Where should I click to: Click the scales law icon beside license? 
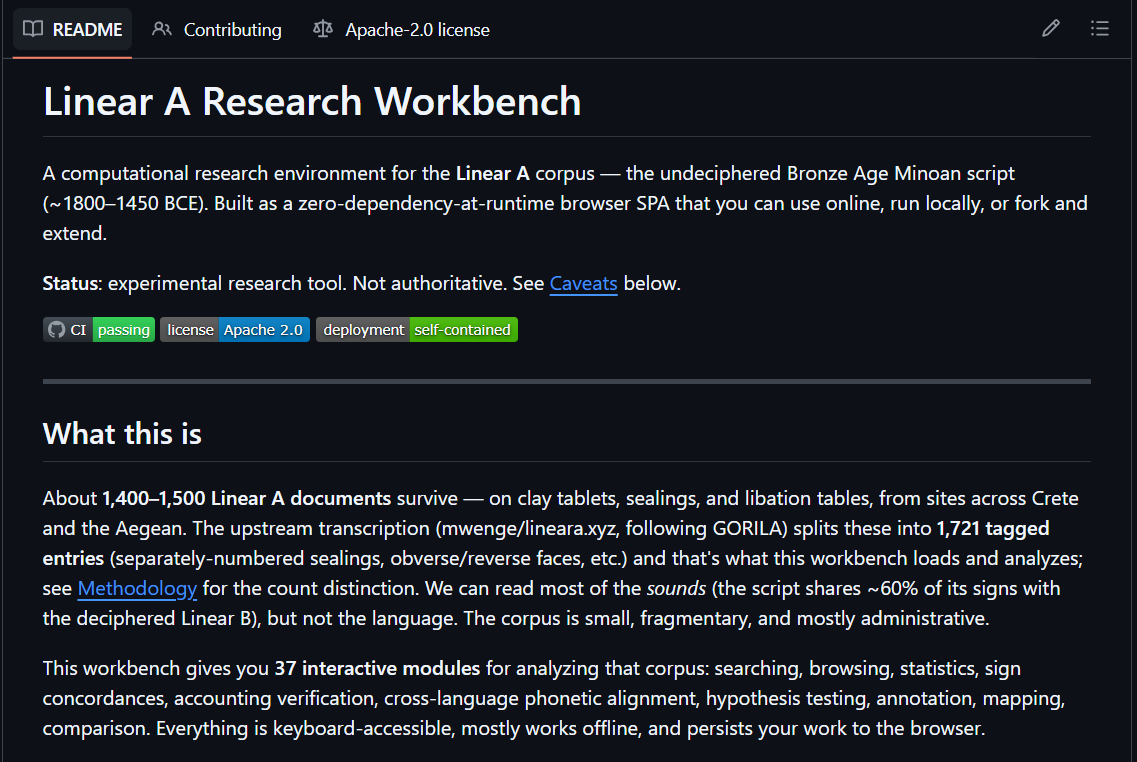[323, 29]
